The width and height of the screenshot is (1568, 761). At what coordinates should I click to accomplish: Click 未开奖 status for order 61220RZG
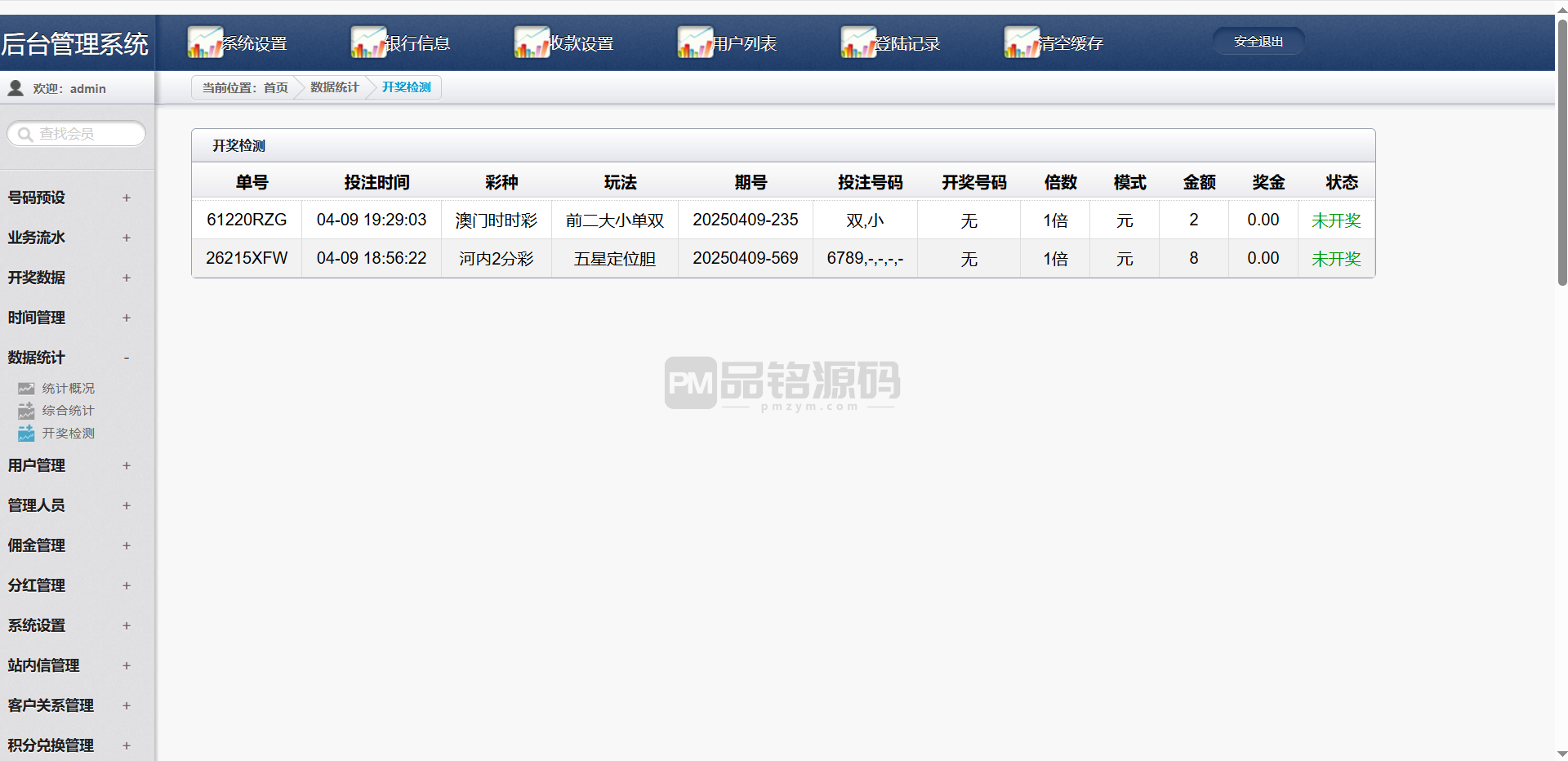(x=1336, y=220)
